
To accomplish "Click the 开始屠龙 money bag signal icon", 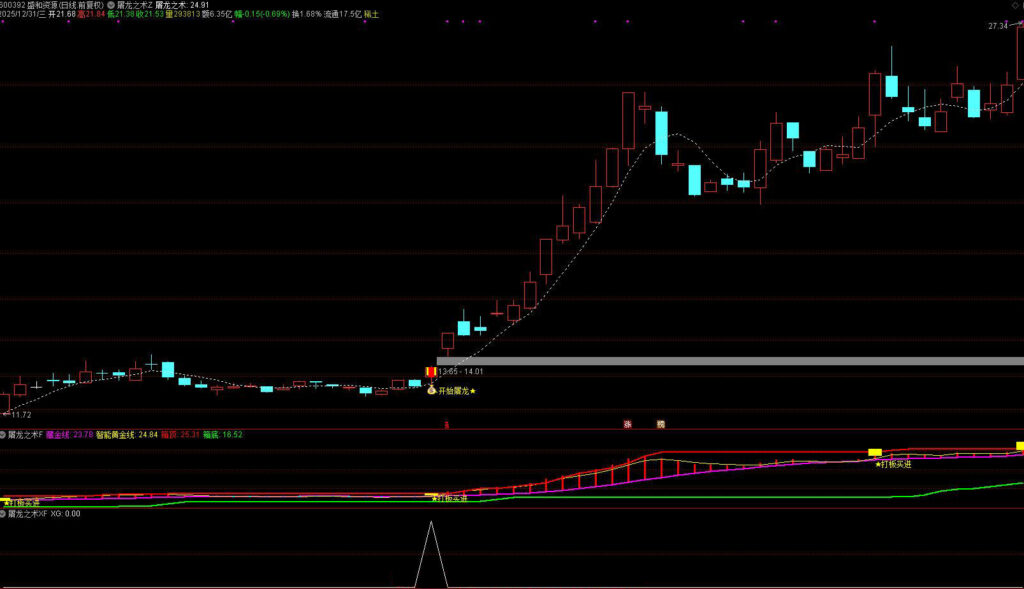I will [x=431, y=390].
